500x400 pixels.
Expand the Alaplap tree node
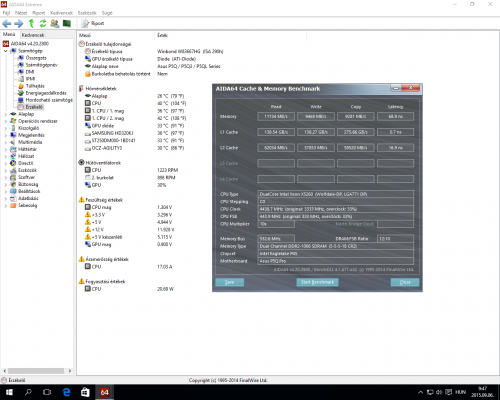6,114
